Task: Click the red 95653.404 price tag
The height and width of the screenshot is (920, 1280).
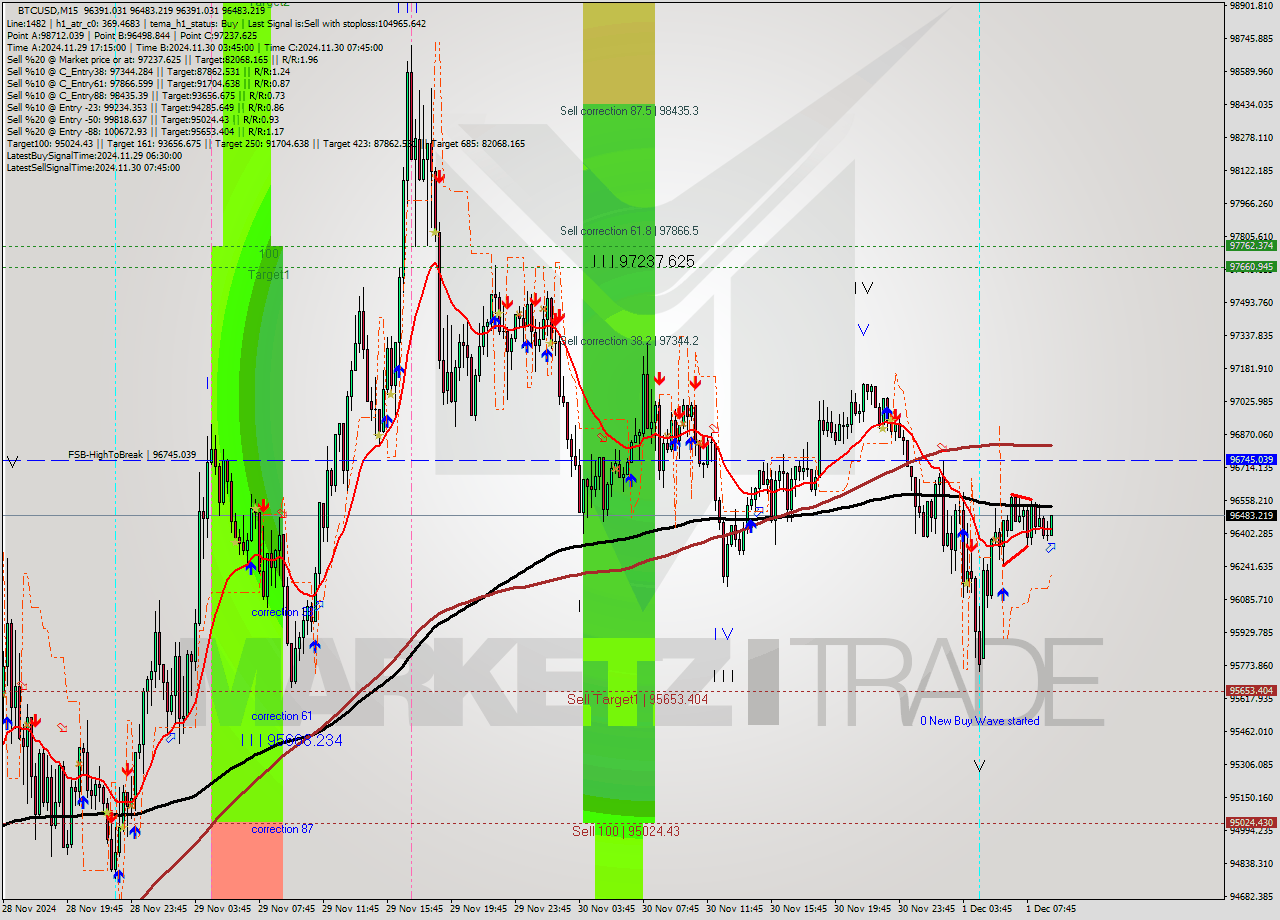Action: [1250, 691]
